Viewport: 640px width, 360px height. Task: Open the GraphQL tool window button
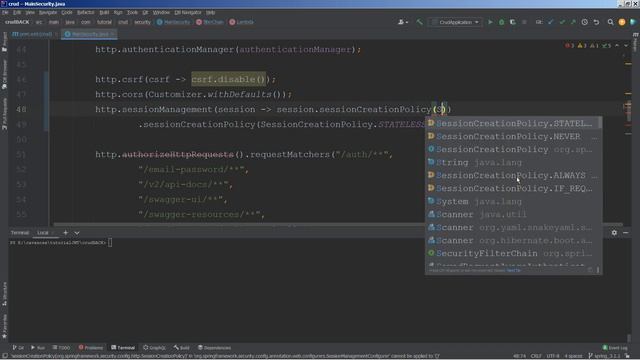click(x=154, y=348)
